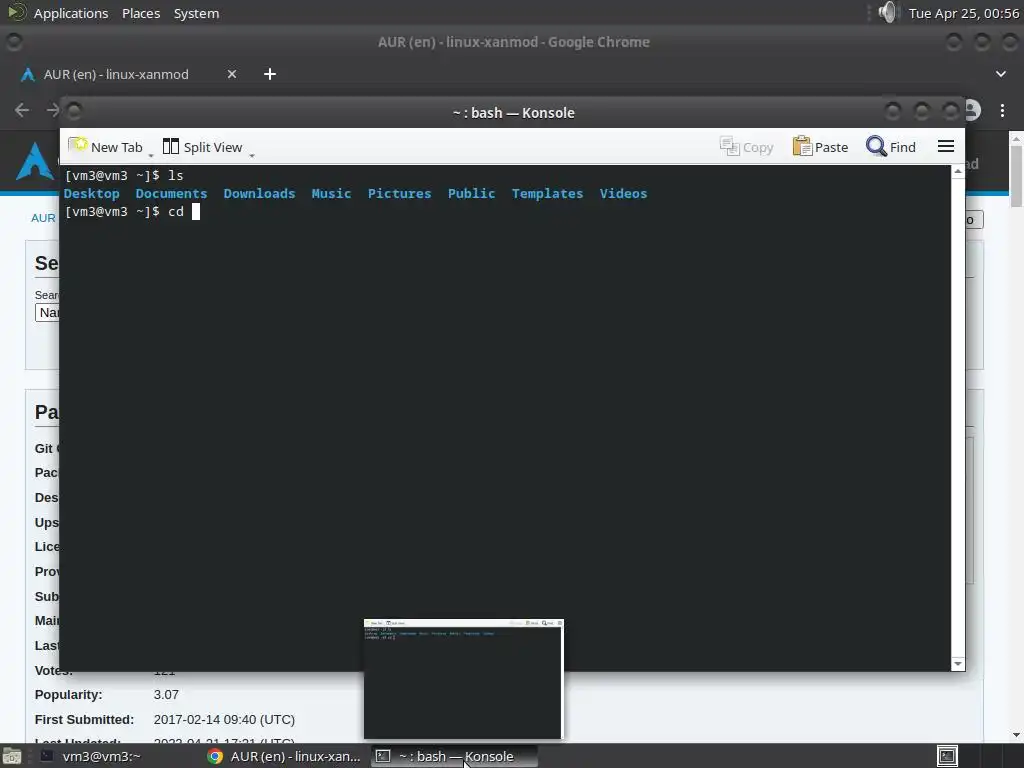Click the Pictures folder name in terminal
The image size is (1024, 768).
click(399, 193)
